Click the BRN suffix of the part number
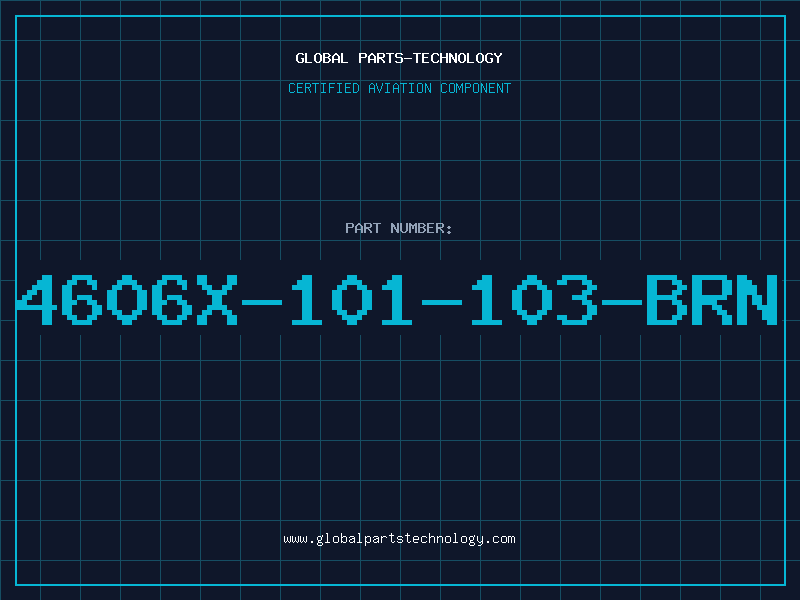Screen dimensions: 800x600 pos(712,299)
